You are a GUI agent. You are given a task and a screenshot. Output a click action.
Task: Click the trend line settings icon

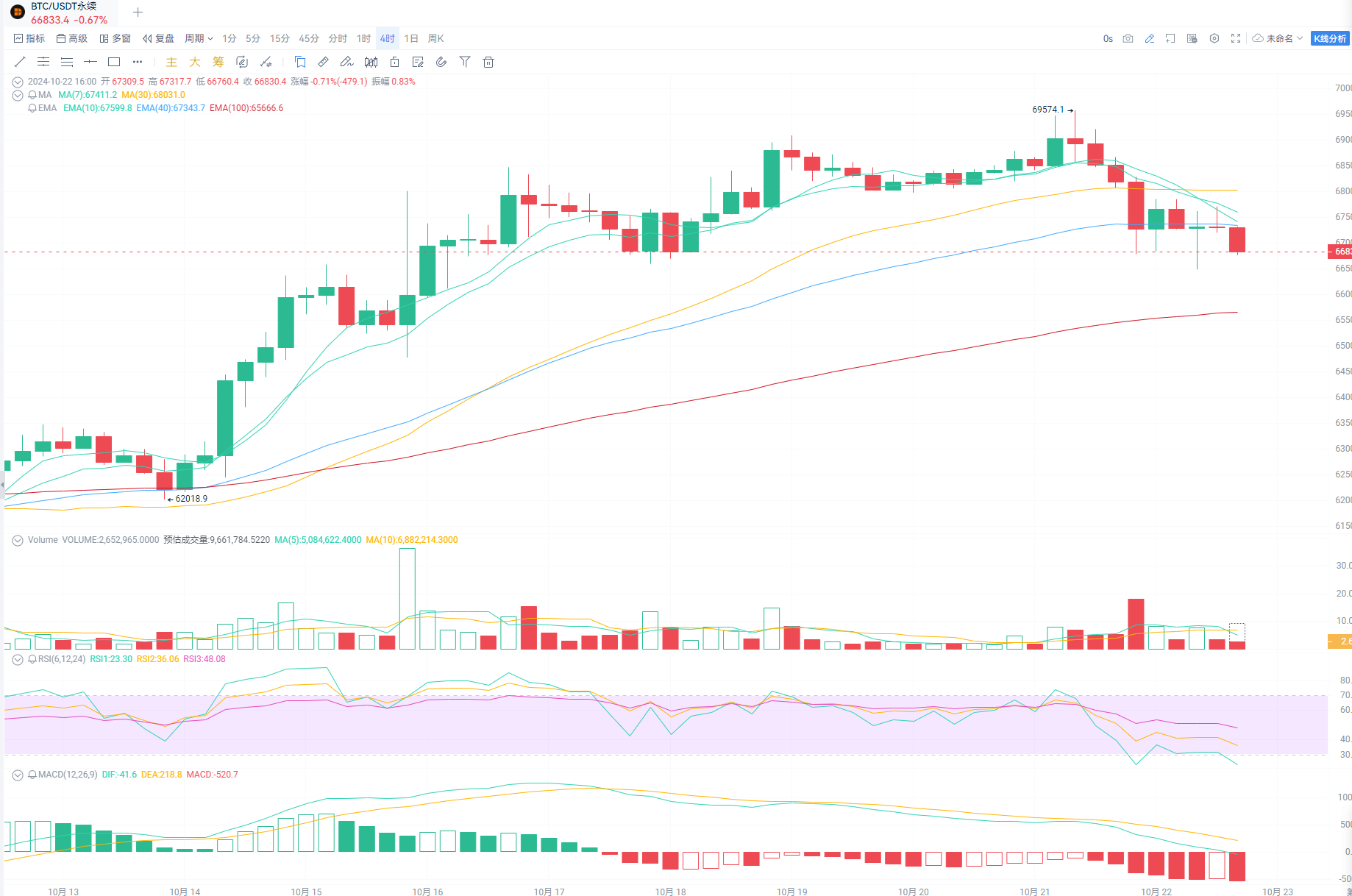tap(266, 62)
